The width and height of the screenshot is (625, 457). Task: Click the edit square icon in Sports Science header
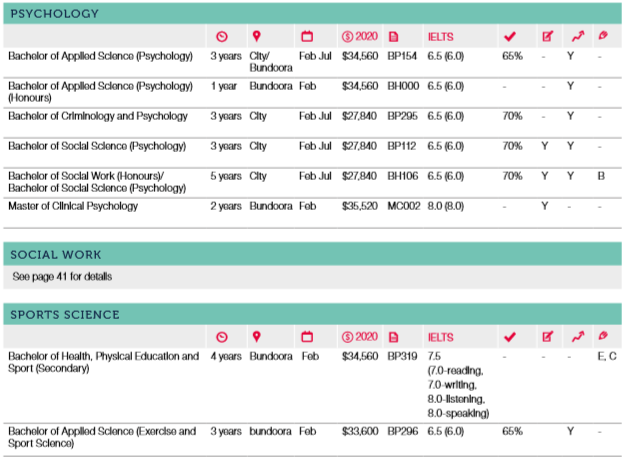pos(546,336)
